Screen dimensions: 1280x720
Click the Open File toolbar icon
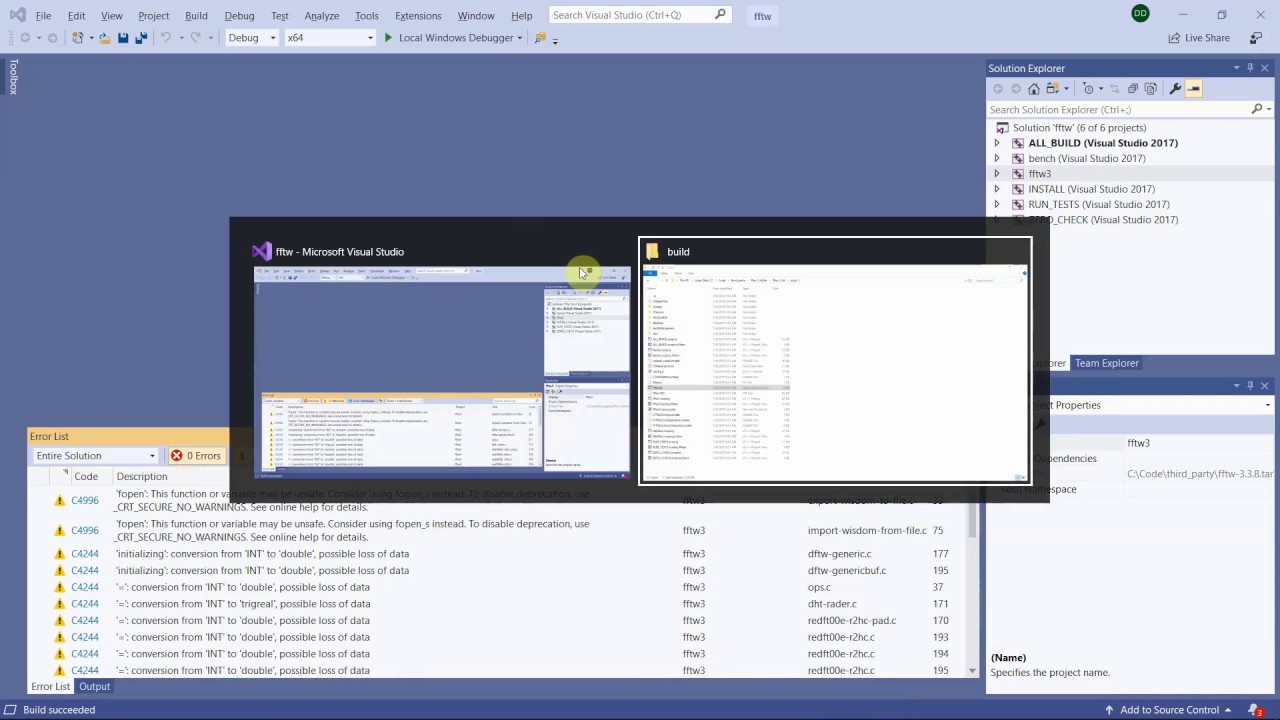click(x=103, y=38)
